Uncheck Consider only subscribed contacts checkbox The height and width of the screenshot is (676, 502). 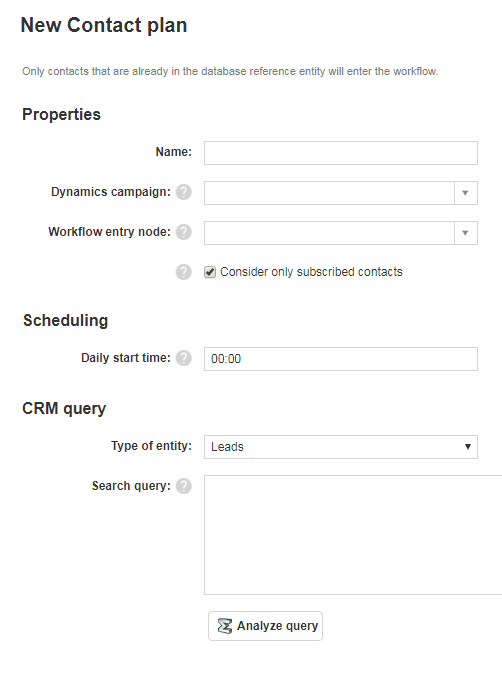click(x=210, y=272)
